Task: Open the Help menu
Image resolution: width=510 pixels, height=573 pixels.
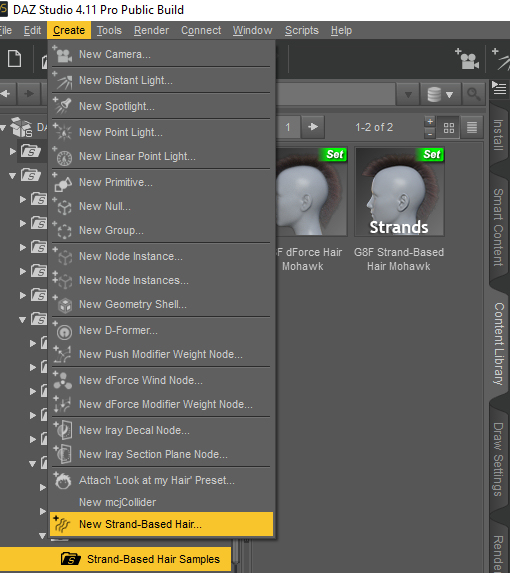Action: tap(341, 30)
